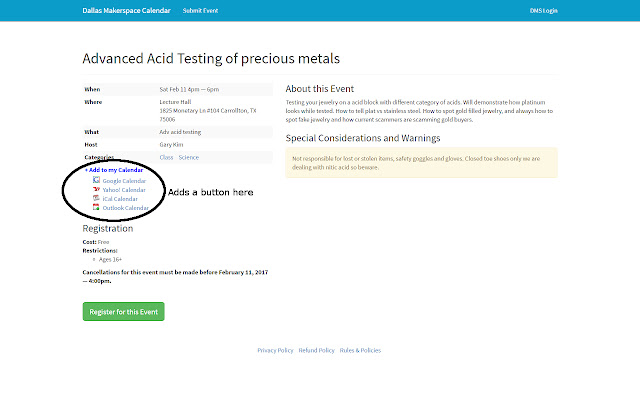Open the Refund Policy footer link
The height and width of the screenshot is (400, 640).
pos(316,350)
